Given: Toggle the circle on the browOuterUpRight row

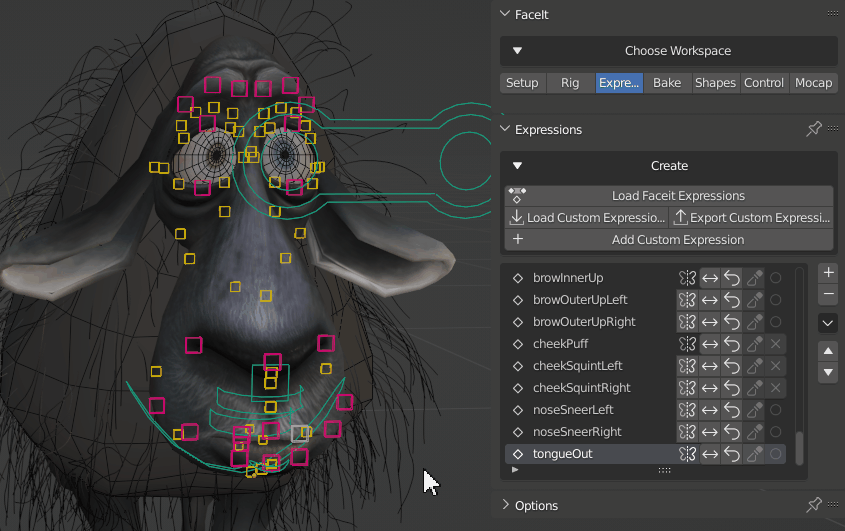Looking at the screenshot, I should click(x=776, y=322).
